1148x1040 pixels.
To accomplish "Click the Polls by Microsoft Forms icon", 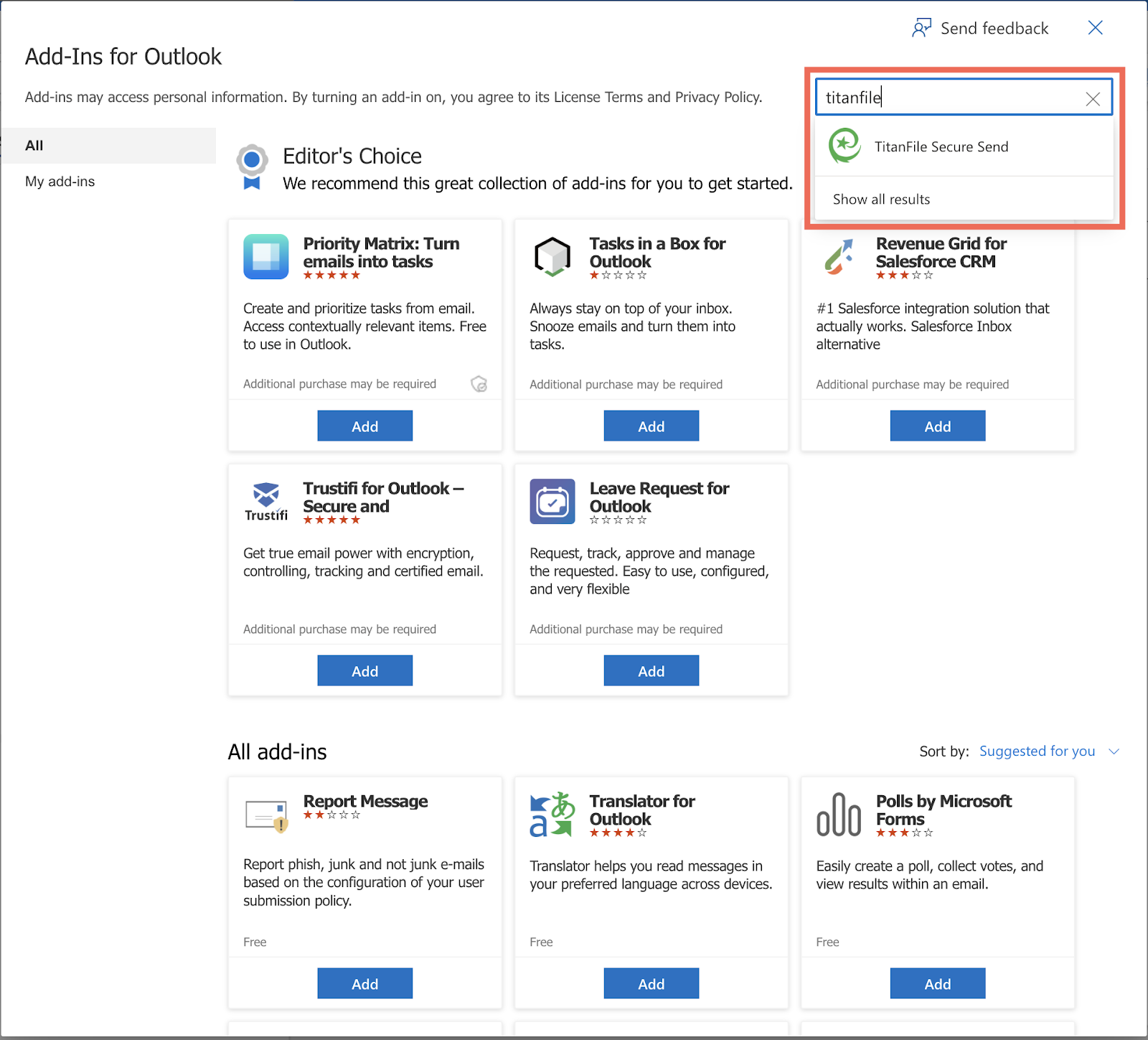I will 838,815.
